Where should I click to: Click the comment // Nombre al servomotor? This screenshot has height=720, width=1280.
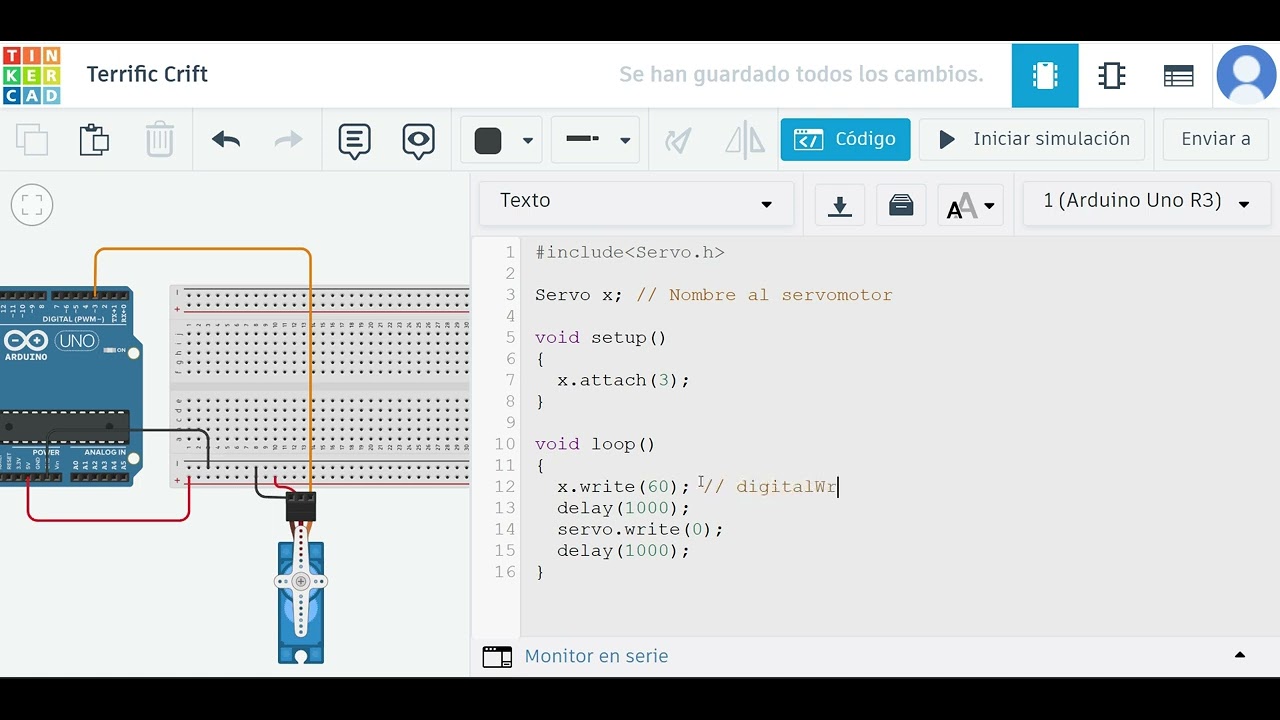tap(764, 295)
